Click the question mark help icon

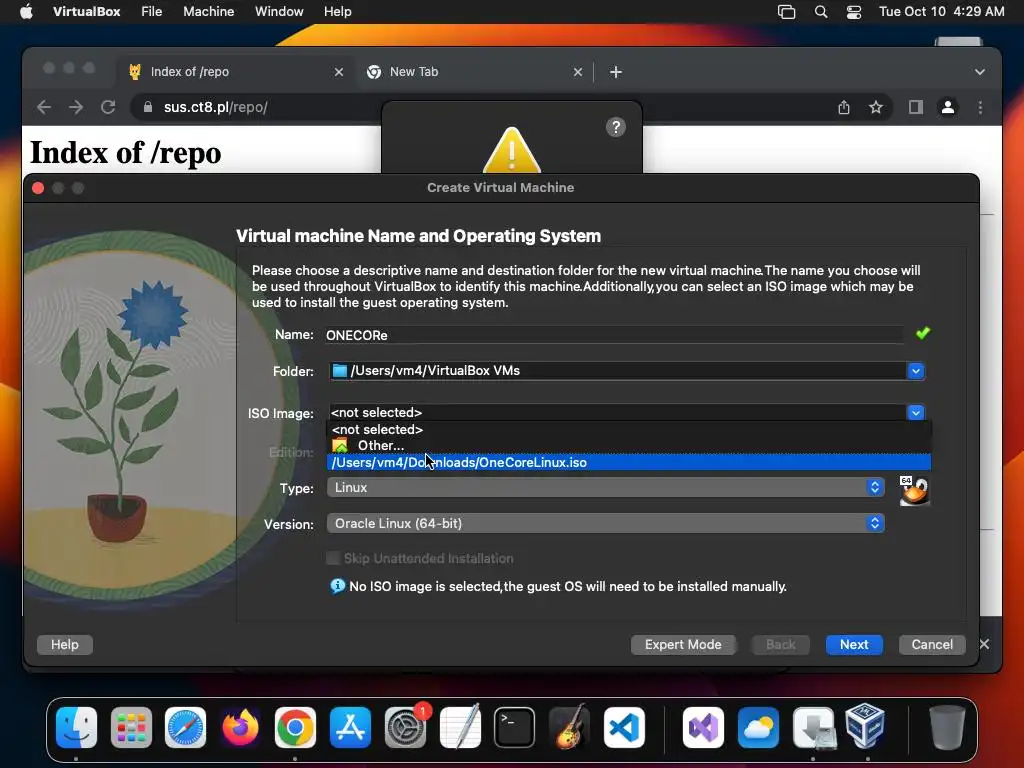tap(615, 127)
